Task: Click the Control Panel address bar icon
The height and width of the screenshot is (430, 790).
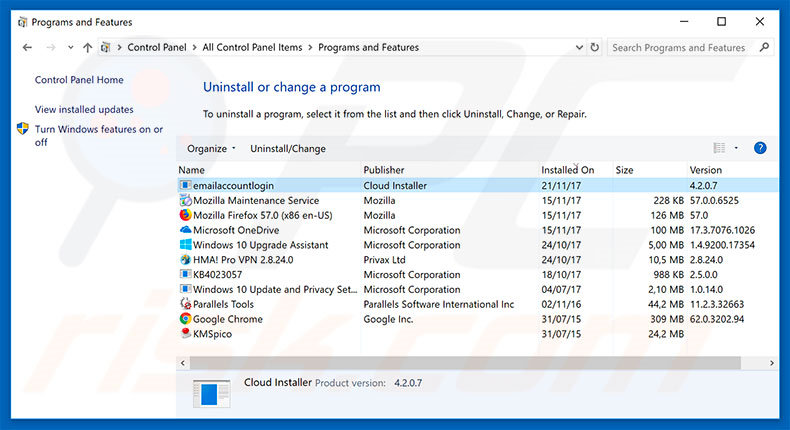Action: point(105,47)
